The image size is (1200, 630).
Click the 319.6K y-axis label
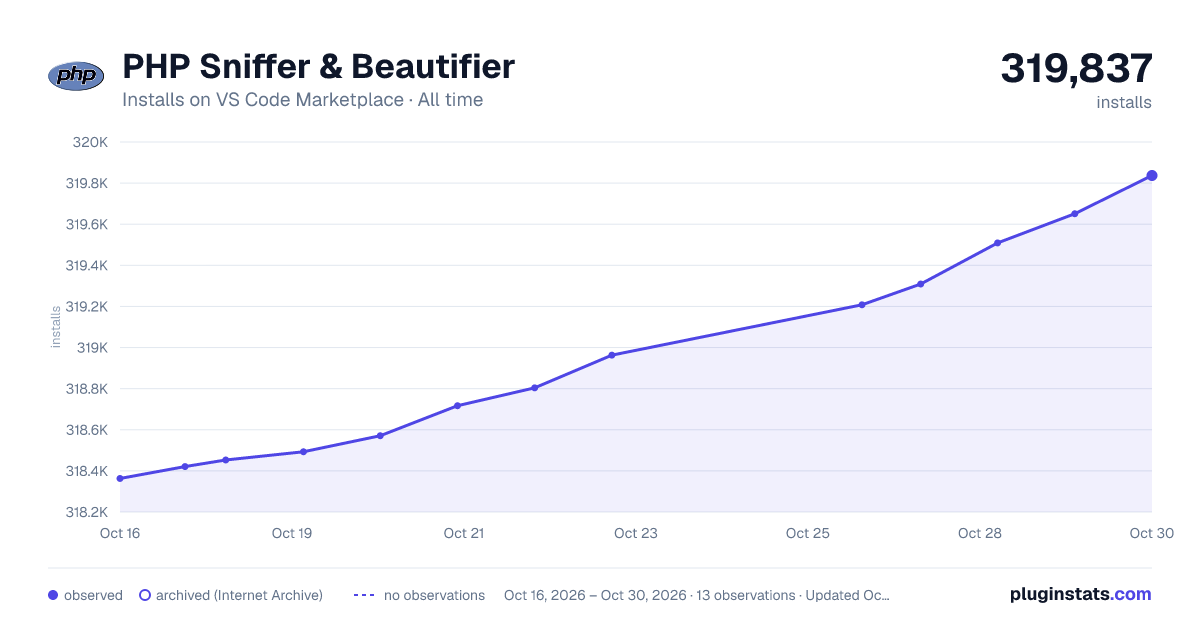pyautogui.click(x=87, y=224)
